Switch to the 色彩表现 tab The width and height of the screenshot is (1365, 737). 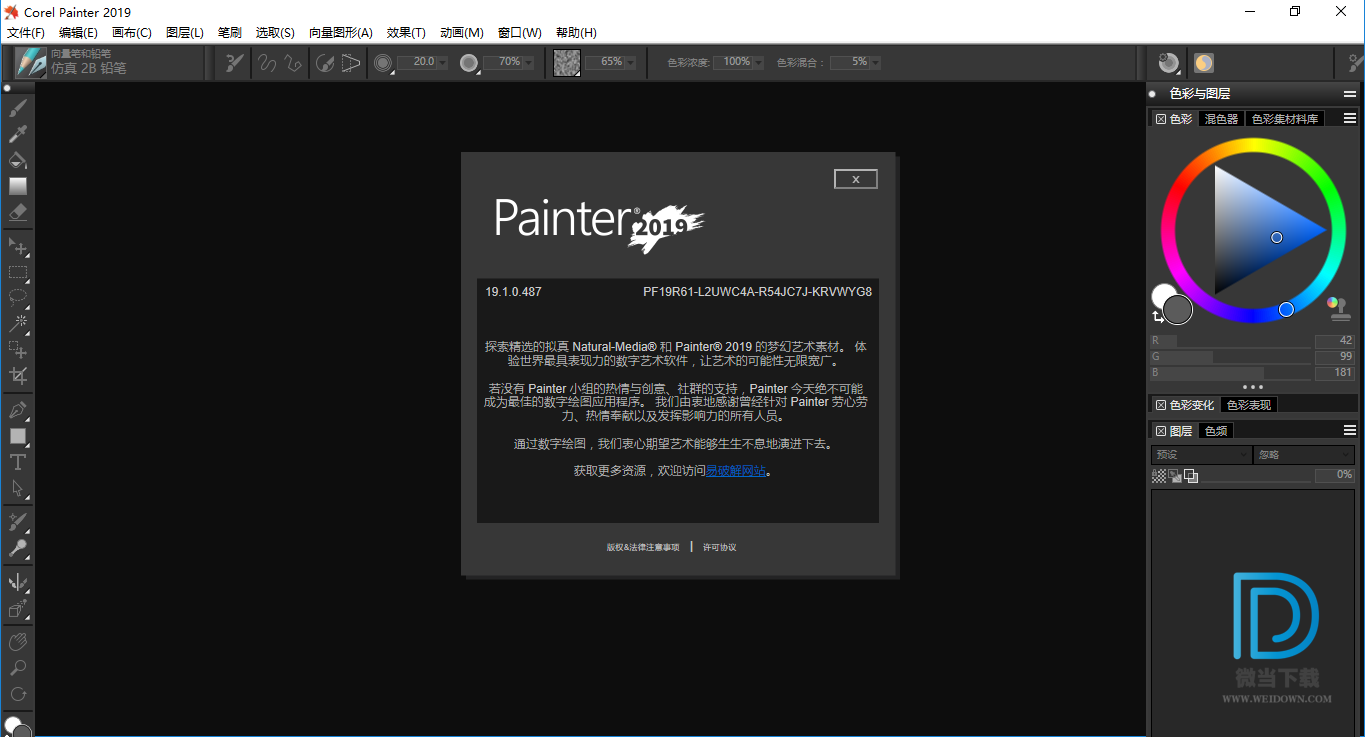click(x=1249, y=405)
